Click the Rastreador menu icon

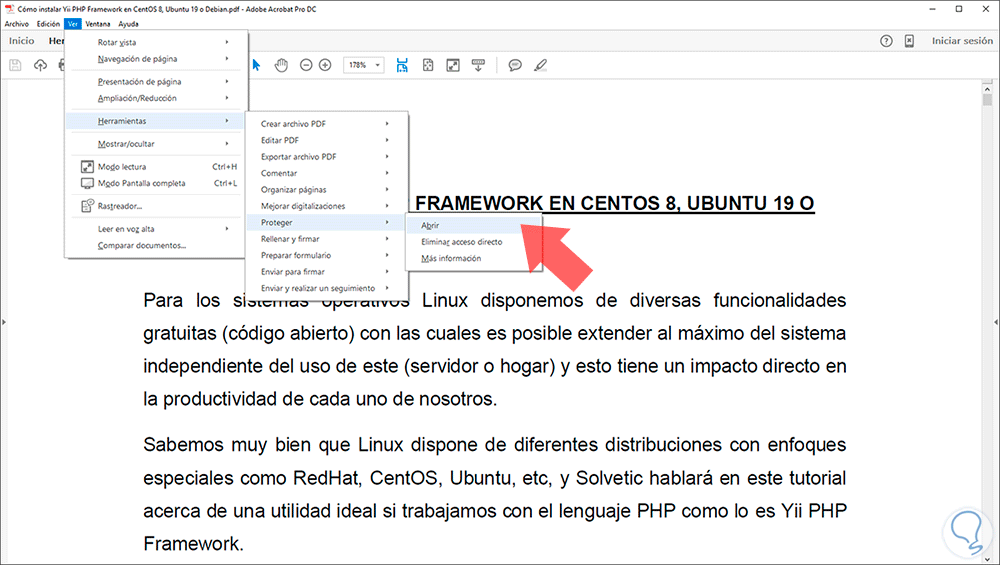point(87,205)
